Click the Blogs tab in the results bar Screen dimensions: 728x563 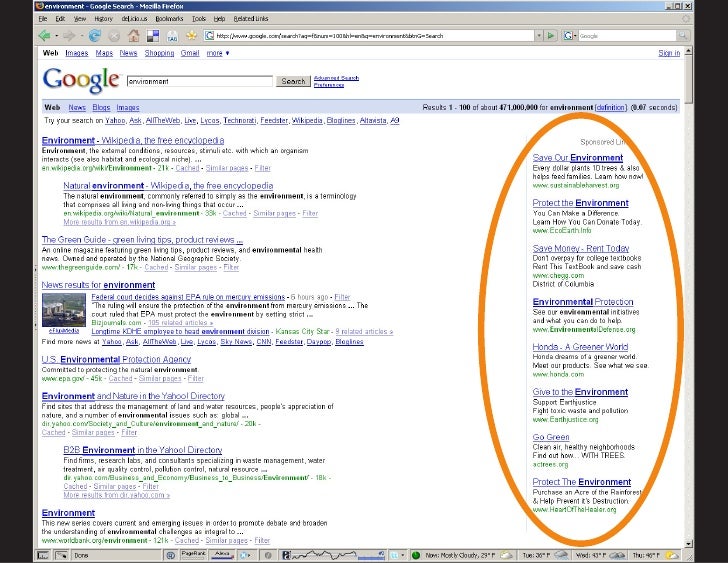click(101, 107)
